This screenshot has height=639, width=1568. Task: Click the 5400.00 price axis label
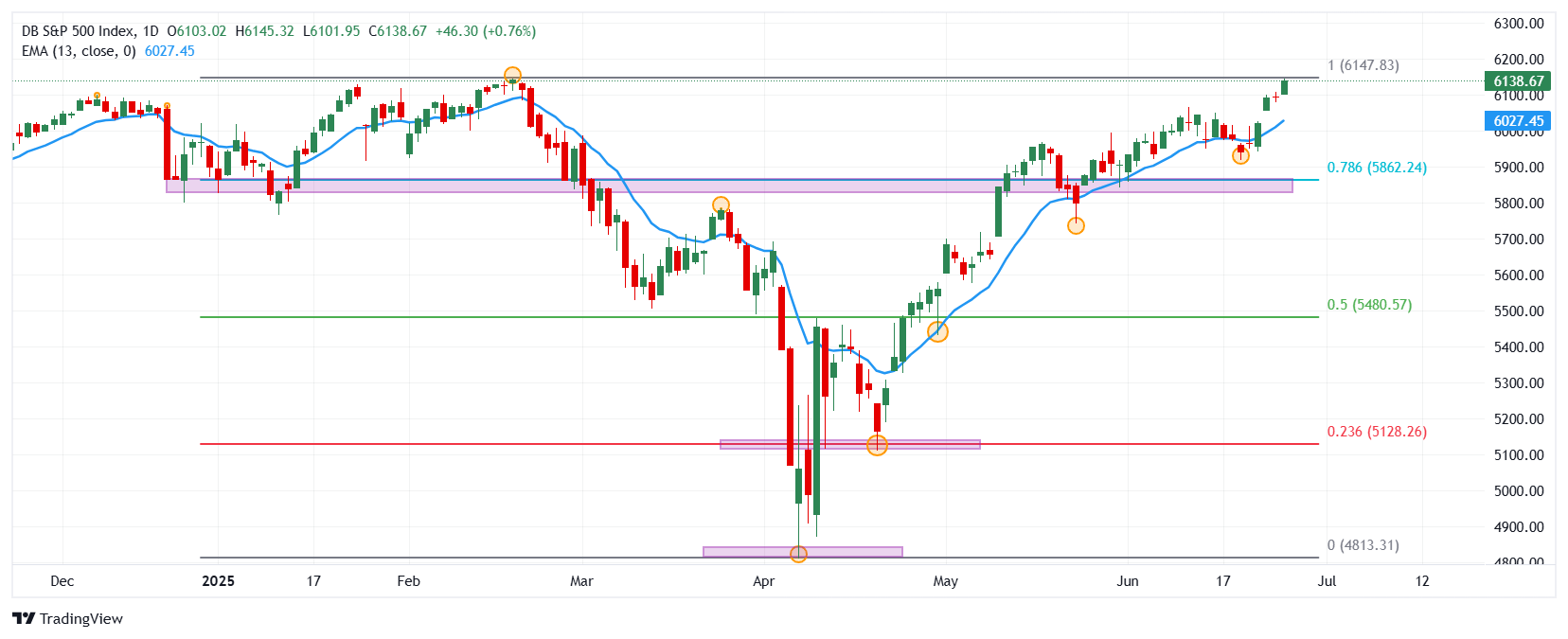point(1519,347)
